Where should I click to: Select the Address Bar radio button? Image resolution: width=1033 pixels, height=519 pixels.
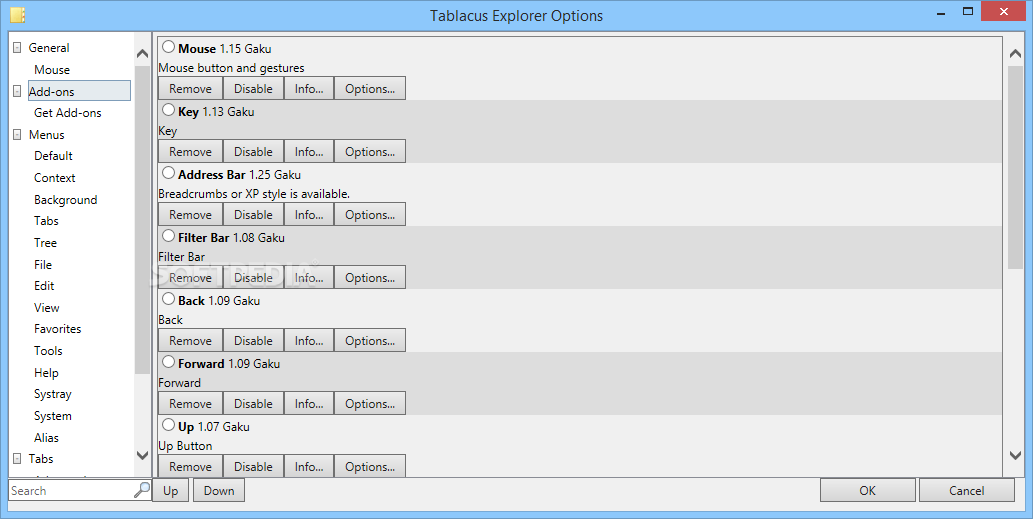169,173
